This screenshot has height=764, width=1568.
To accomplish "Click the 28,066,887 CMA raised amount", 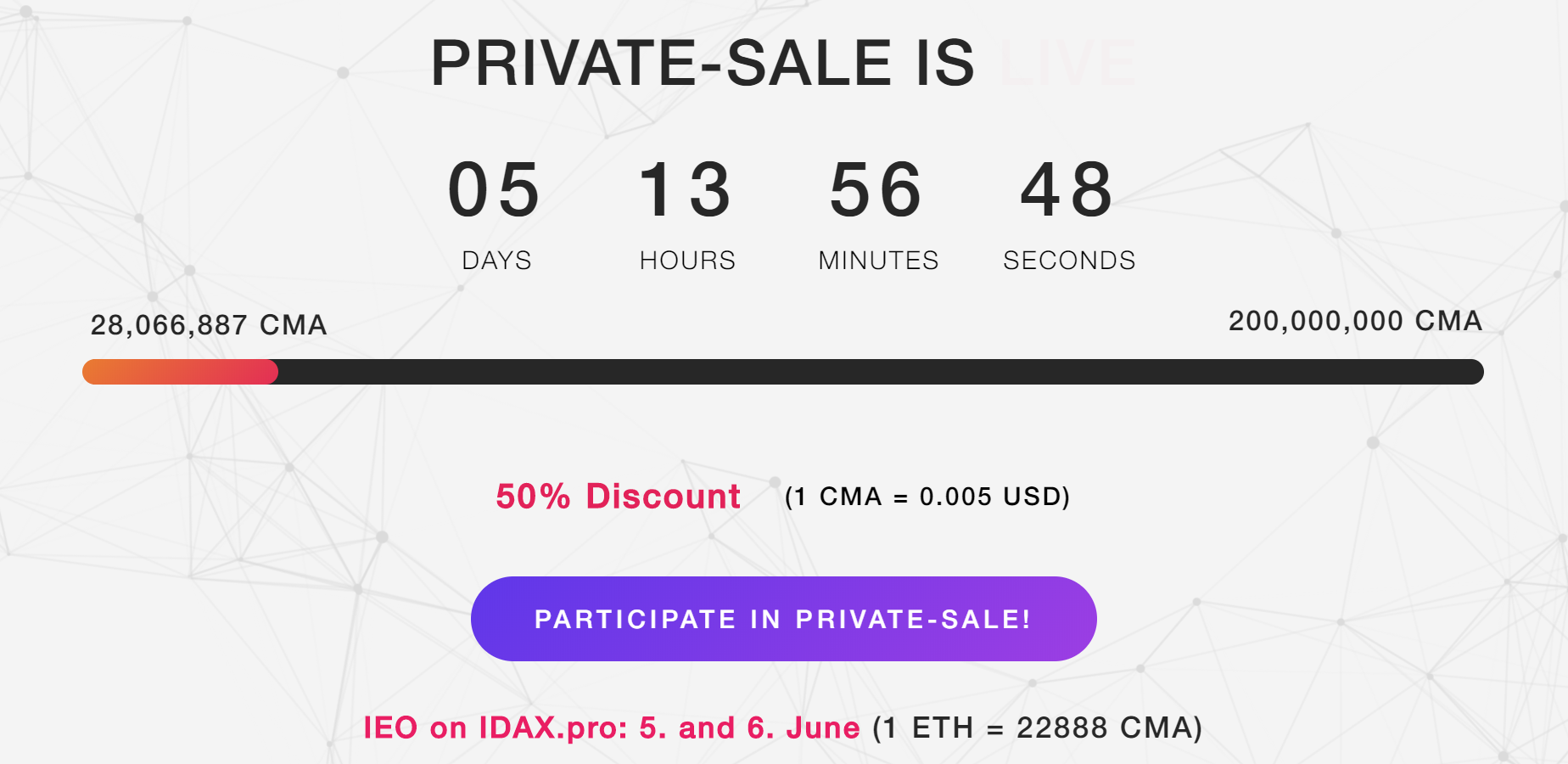I will 209,325.
